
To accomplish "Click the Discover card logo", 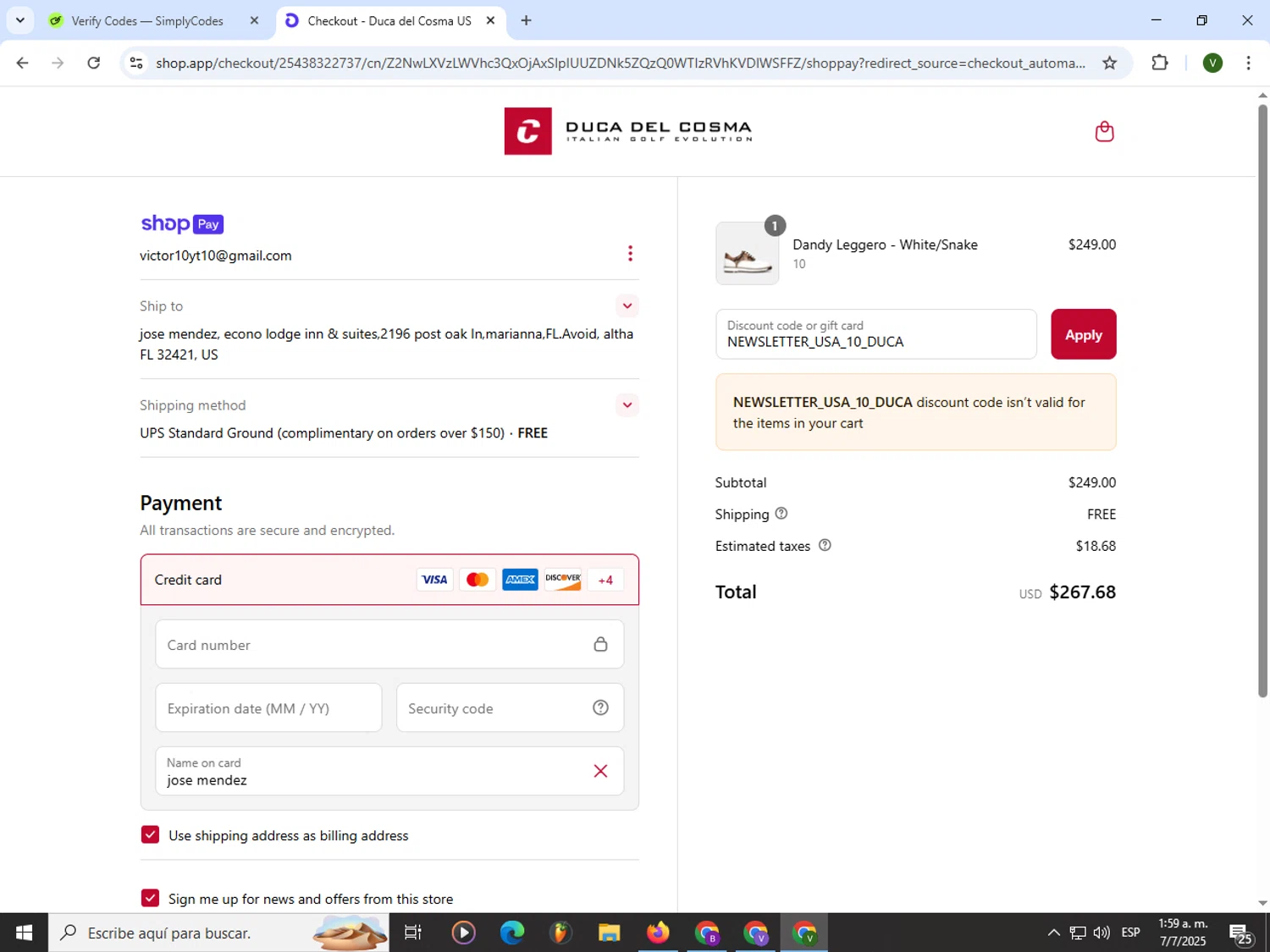I will tap(563, 580).
